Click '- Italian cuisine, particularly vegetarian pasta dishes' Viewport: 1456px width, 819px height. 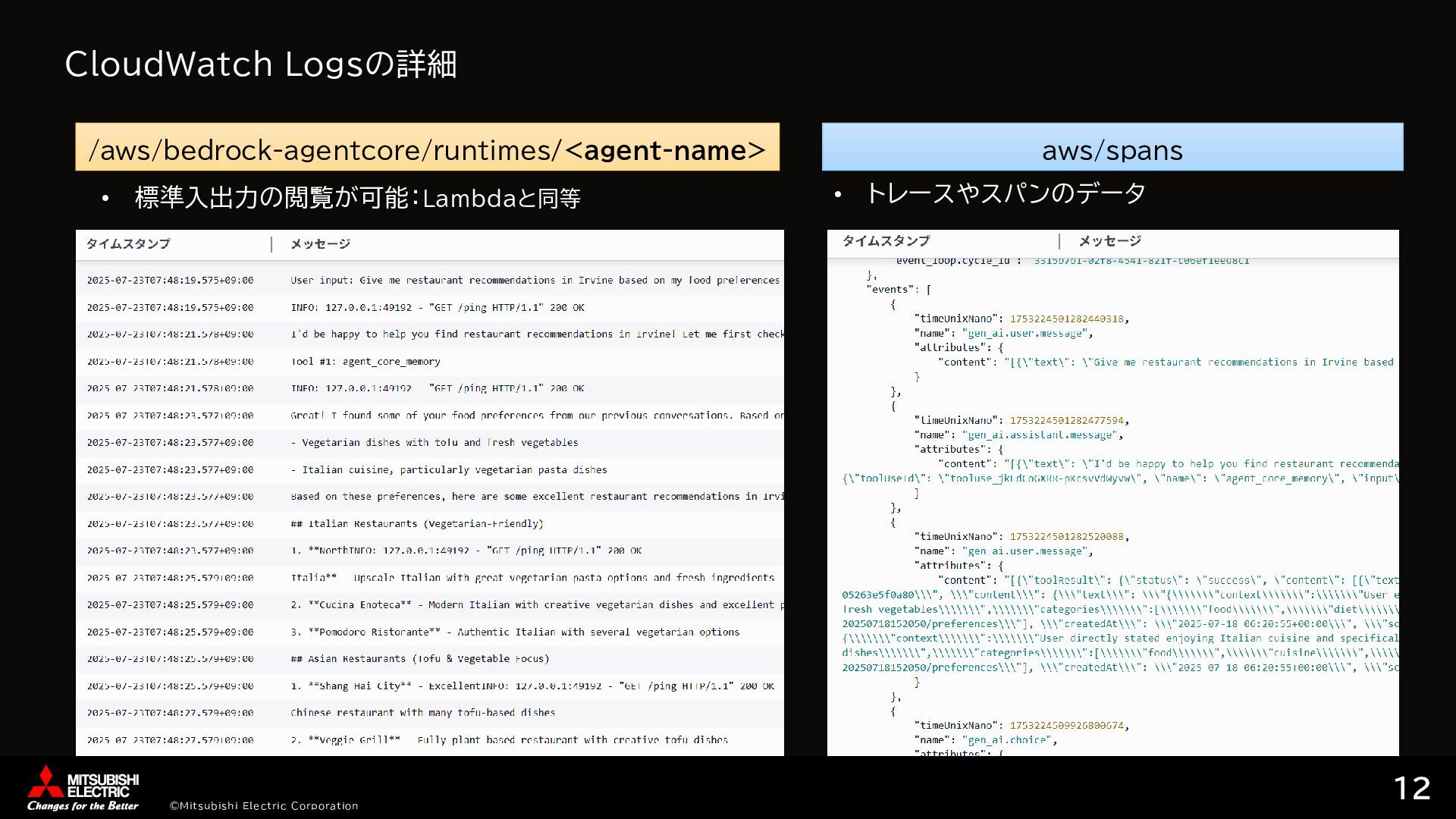coord(448,469)
